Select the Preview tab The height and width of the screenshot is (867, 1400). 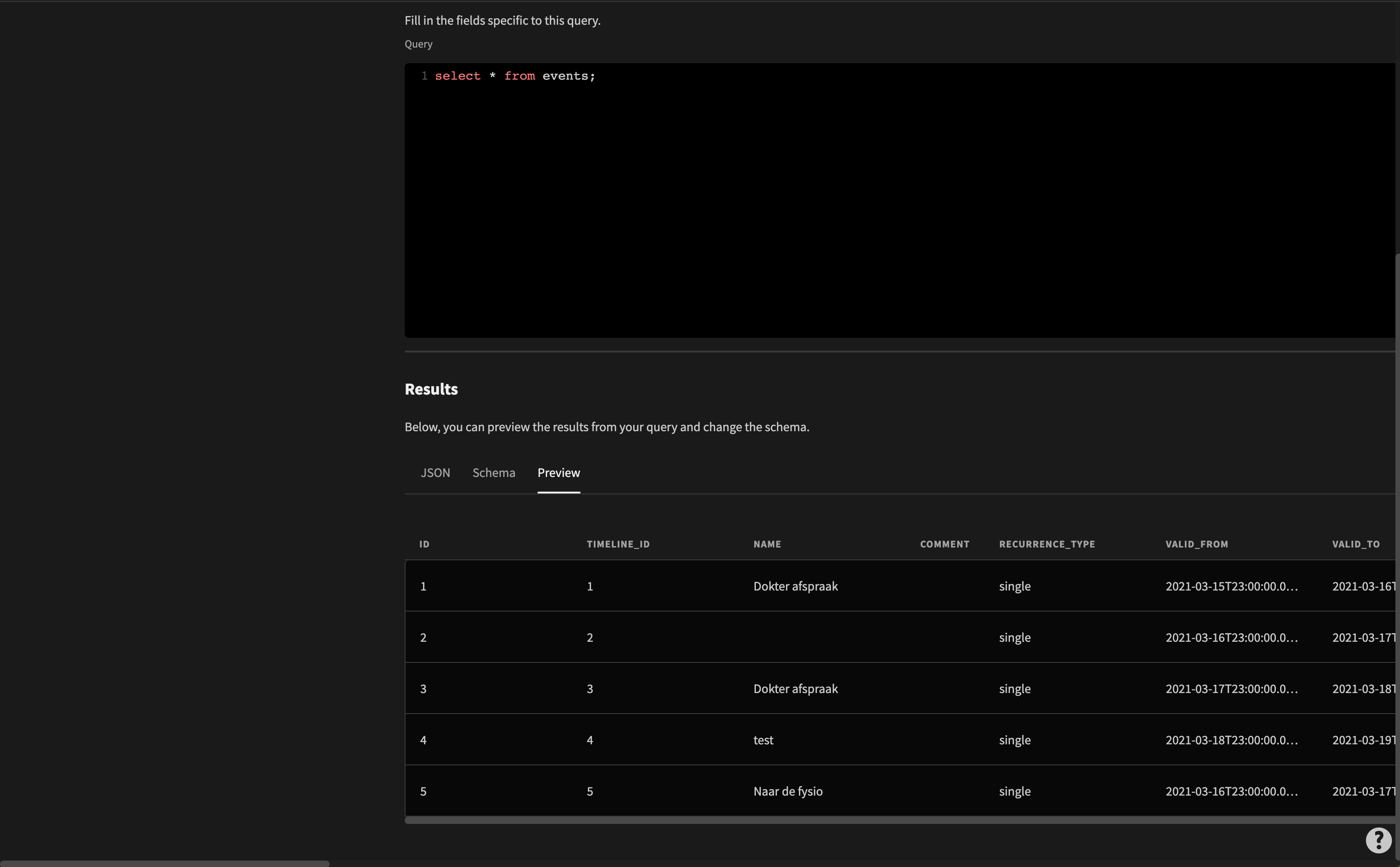559,472
